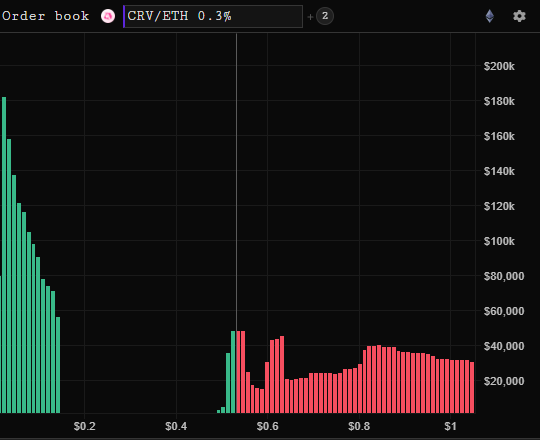The height and width of the screenshot is (440, 540).
Task: Open the +2 additional pools badge
Action: pos(325,16)
